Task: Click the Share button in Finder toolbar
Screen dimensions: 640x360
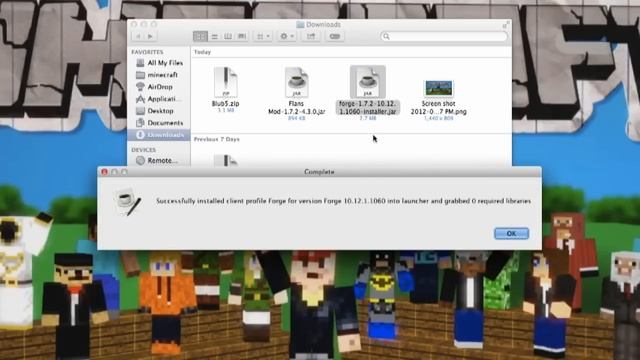Action: pos(311,36)
